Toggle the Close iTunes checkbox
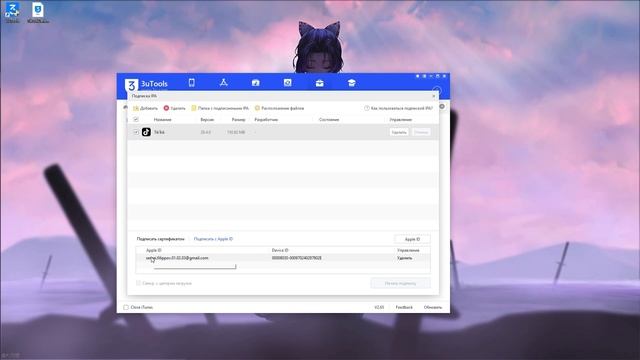640x360 pixels. point(126,307)
